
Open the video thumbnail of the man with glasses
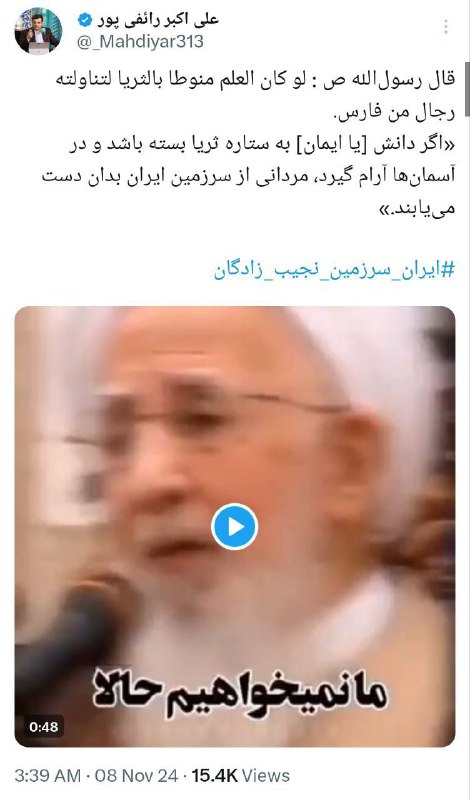235,526
